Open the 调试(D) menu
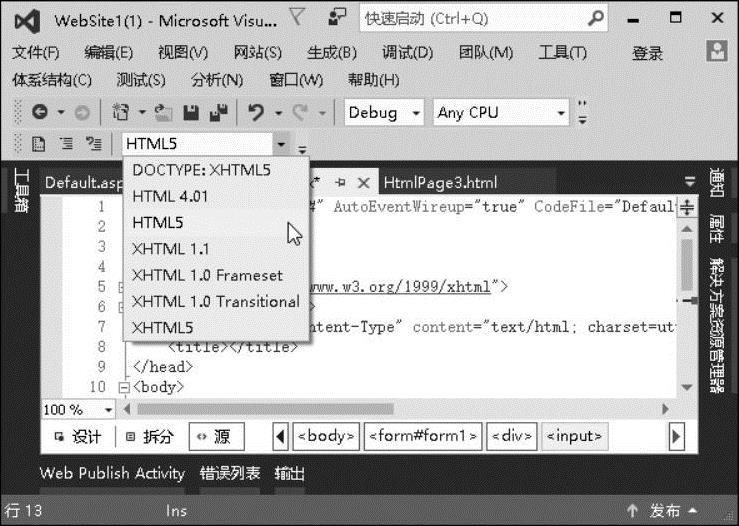This screenshot has height=526, width=739. (408, 52)
